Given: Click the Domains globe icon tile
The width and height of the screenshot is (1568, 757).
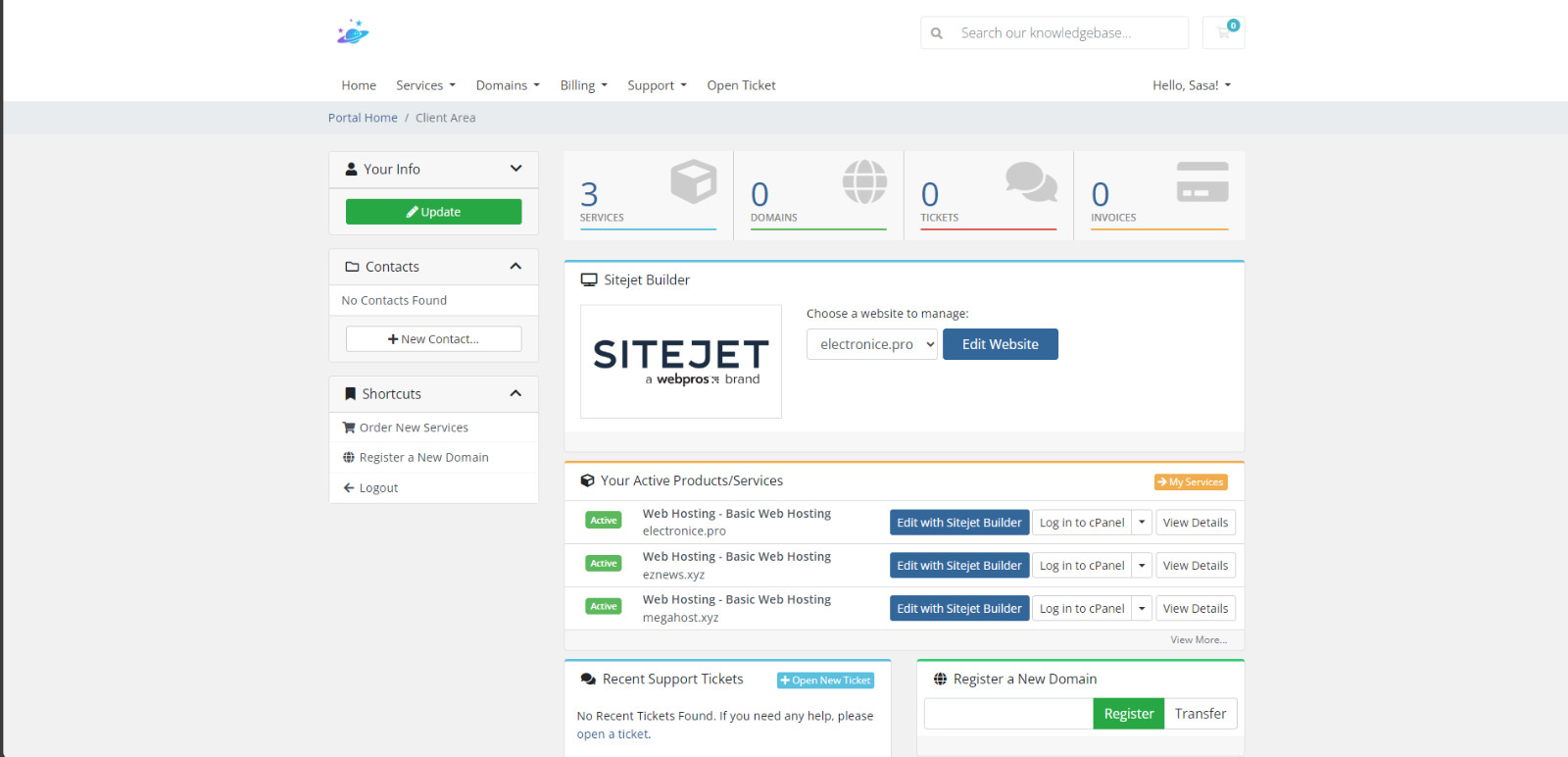Looking at the screenshot, I should [x=864, y=181].
